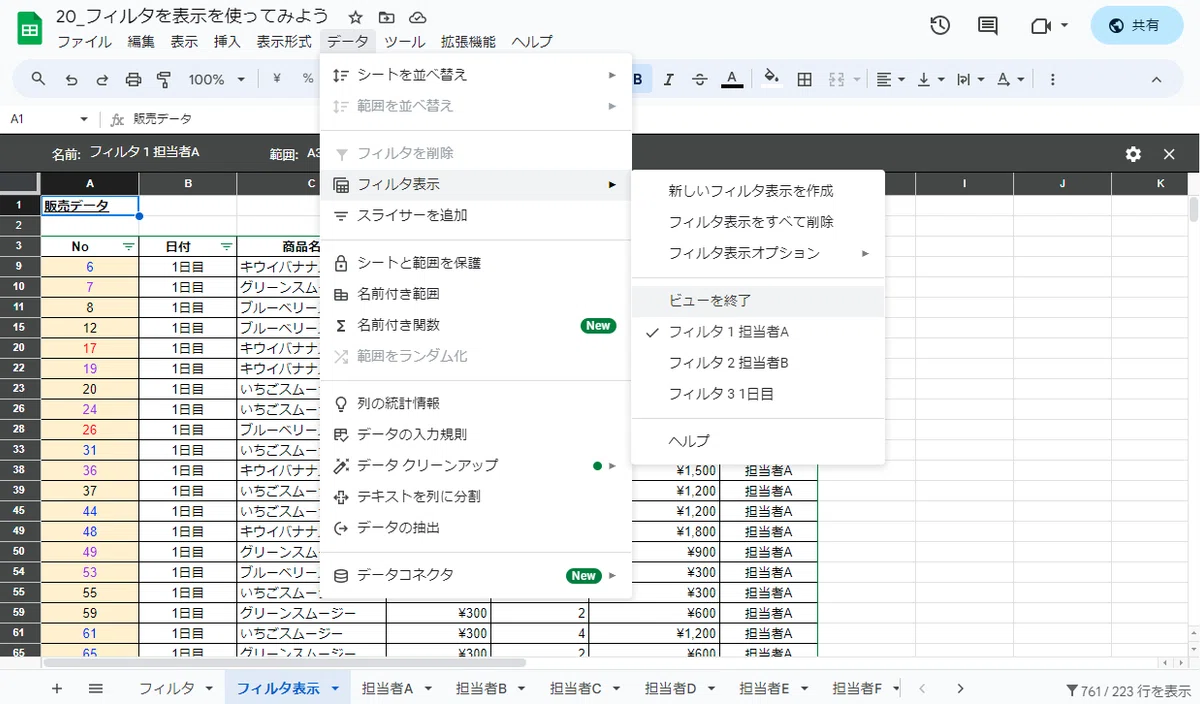Open version history clock icon
Image resolution: width=1200 pixels, height=704 pixels.
(940, 26)
